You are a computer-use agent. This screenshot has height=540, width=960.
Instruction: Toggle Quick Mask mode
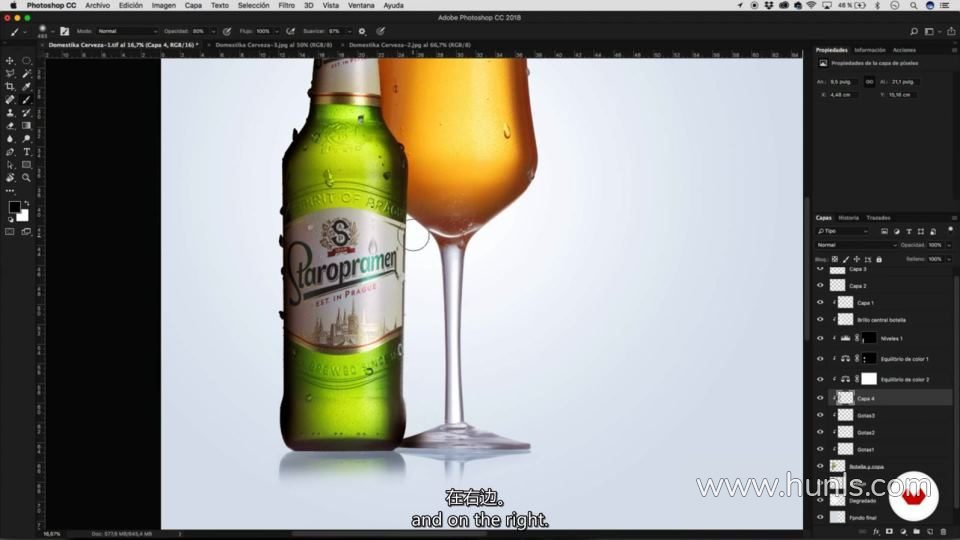[10, 232]
